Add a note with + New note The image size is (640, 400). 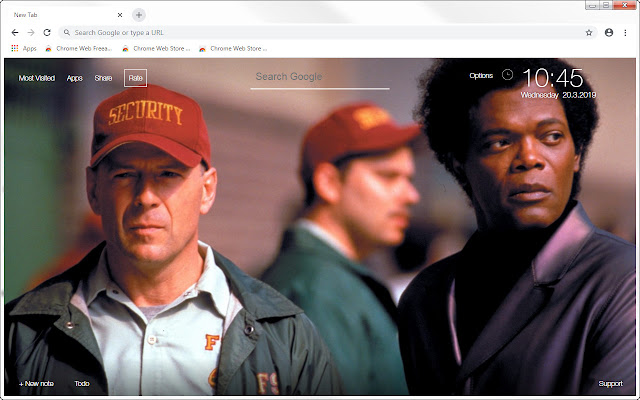click(x=36, y=384)
